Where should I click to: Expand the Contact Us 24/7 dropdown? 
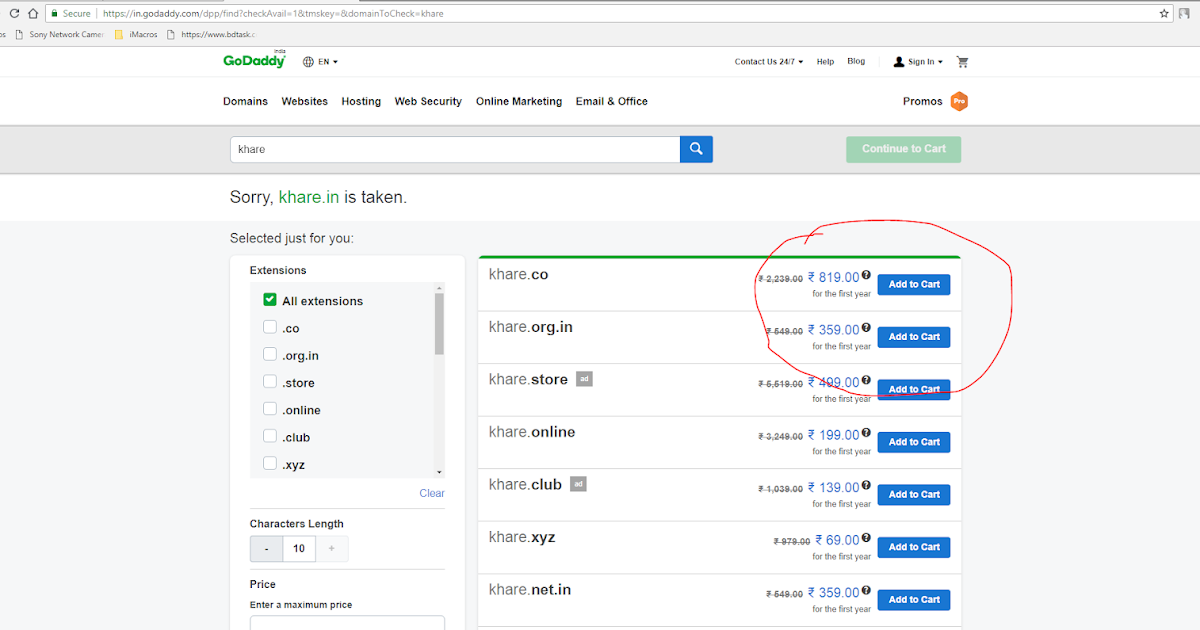tap(767, 61)
